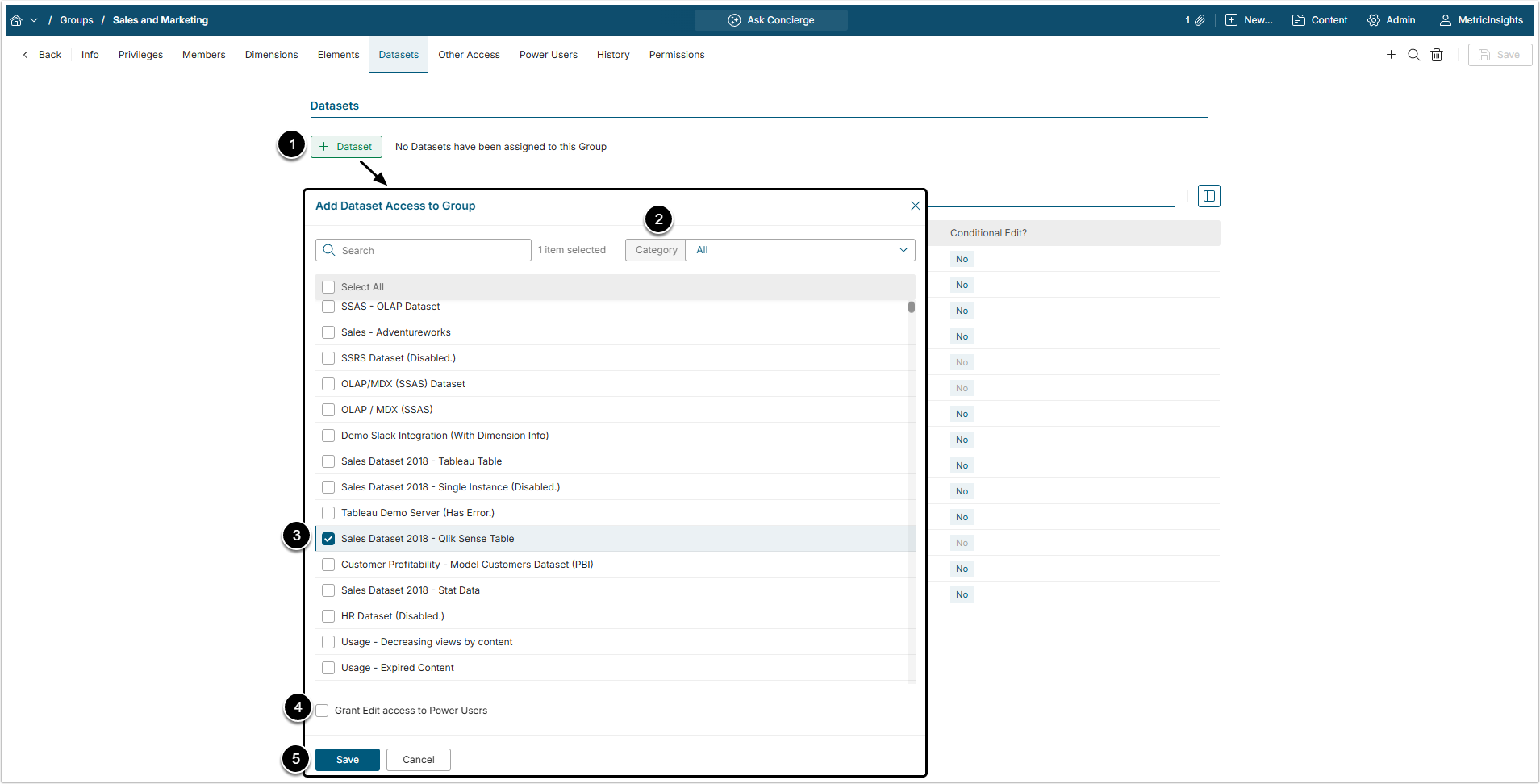Switch to the Members tab
Viewport: 1540px width, 784px height.
203,55
